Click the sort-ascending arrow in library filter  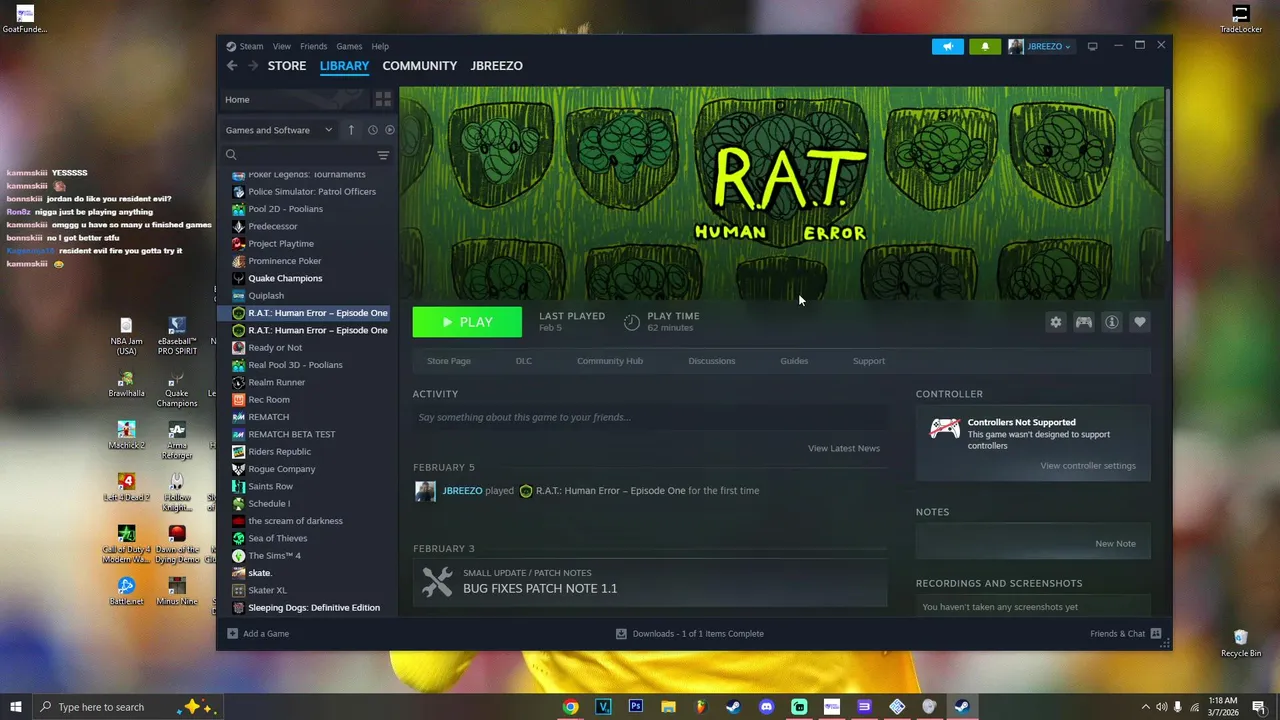point(351,130)
